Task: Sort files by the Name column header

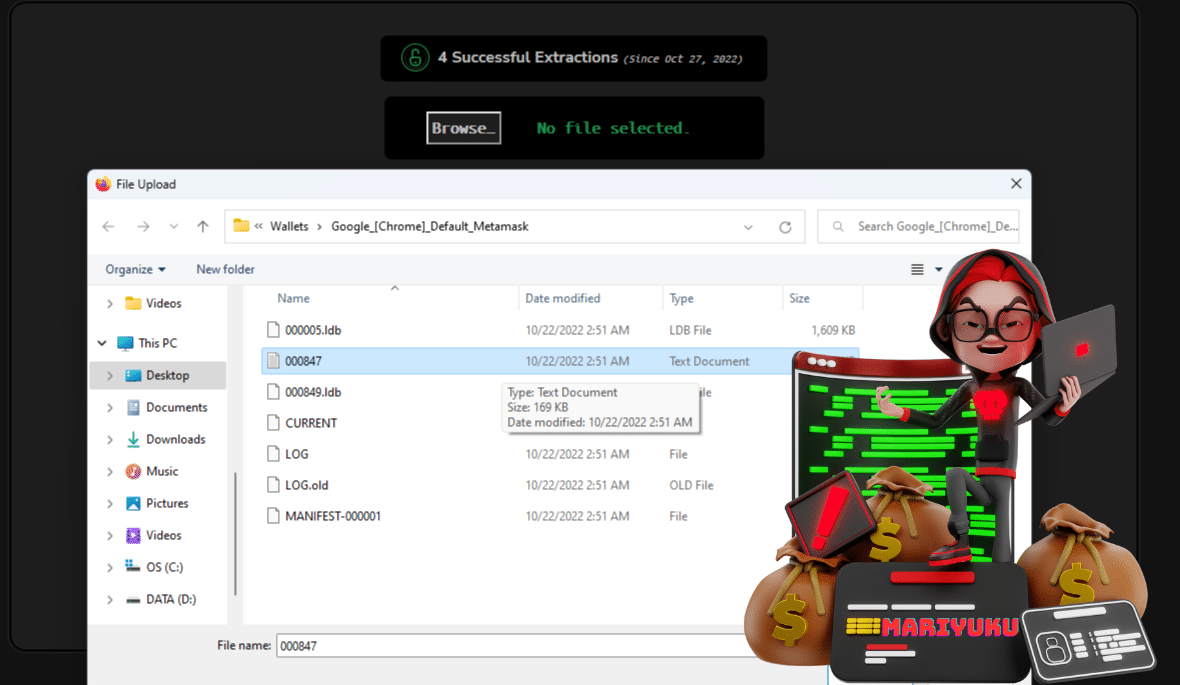Action: 293,299
